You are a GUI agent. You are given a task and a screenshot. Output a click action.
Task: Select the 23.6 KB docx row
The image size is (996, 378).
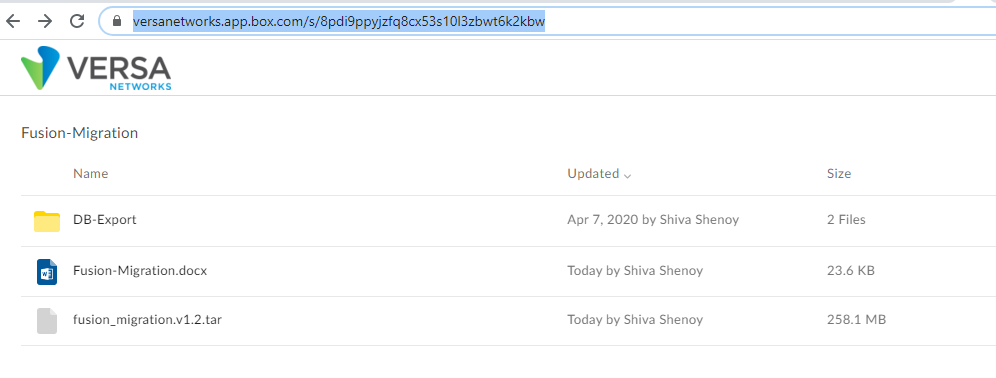(x=508, y=271)
